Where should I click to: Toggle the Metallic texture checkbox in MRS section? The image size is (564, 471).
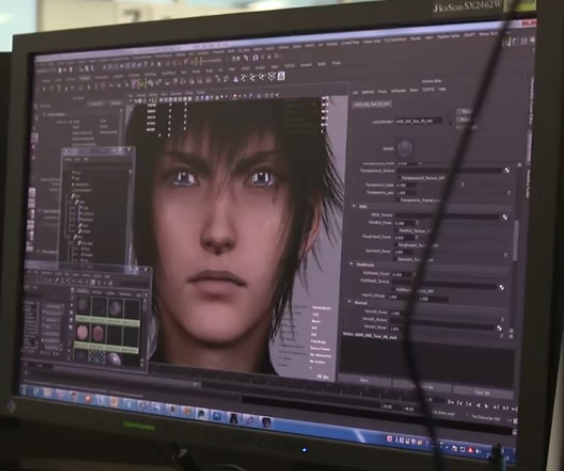coord(397,231)
